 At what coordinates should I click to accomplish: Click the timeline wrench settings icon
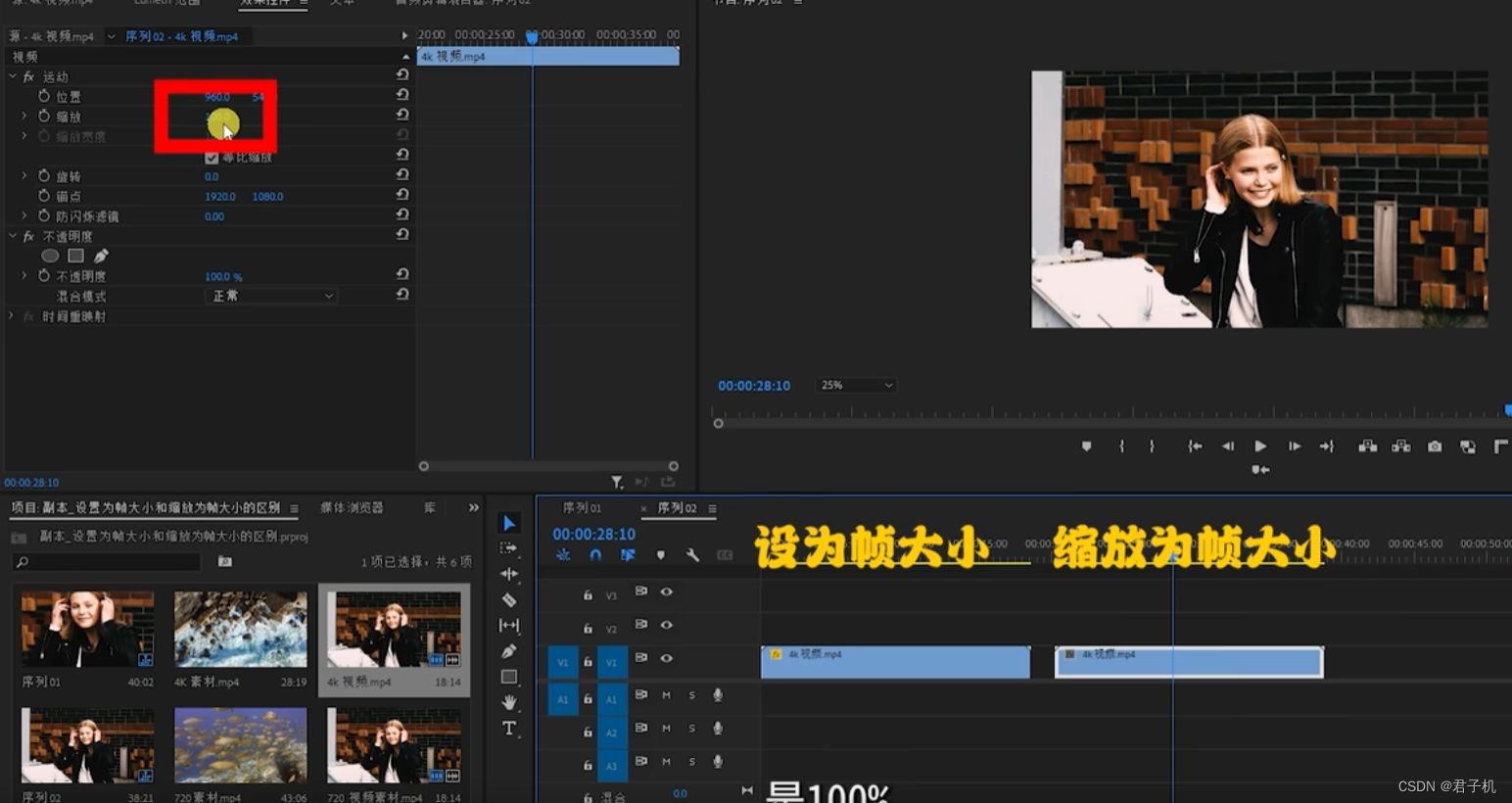tap(692, 555)
